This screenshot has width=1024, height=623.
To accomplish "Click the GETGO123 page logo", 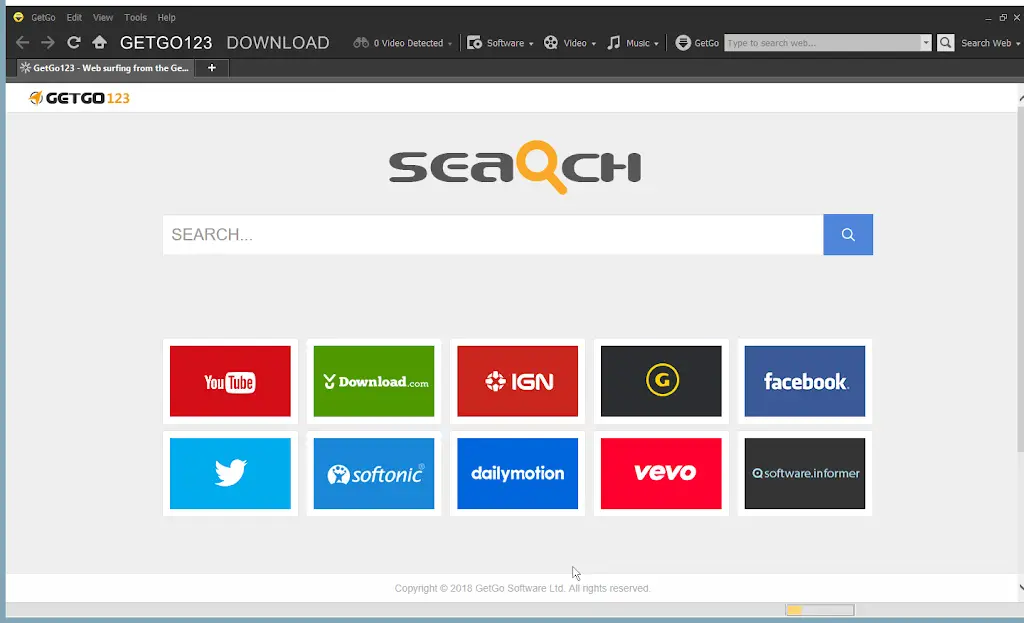I will 79,98.
